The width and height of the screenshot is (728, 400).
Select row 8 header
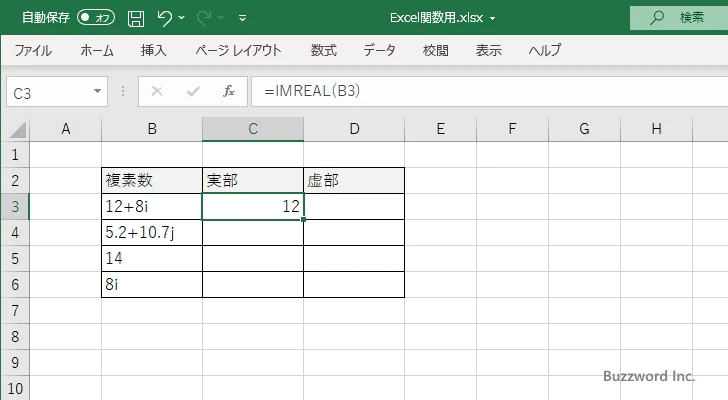15,336
